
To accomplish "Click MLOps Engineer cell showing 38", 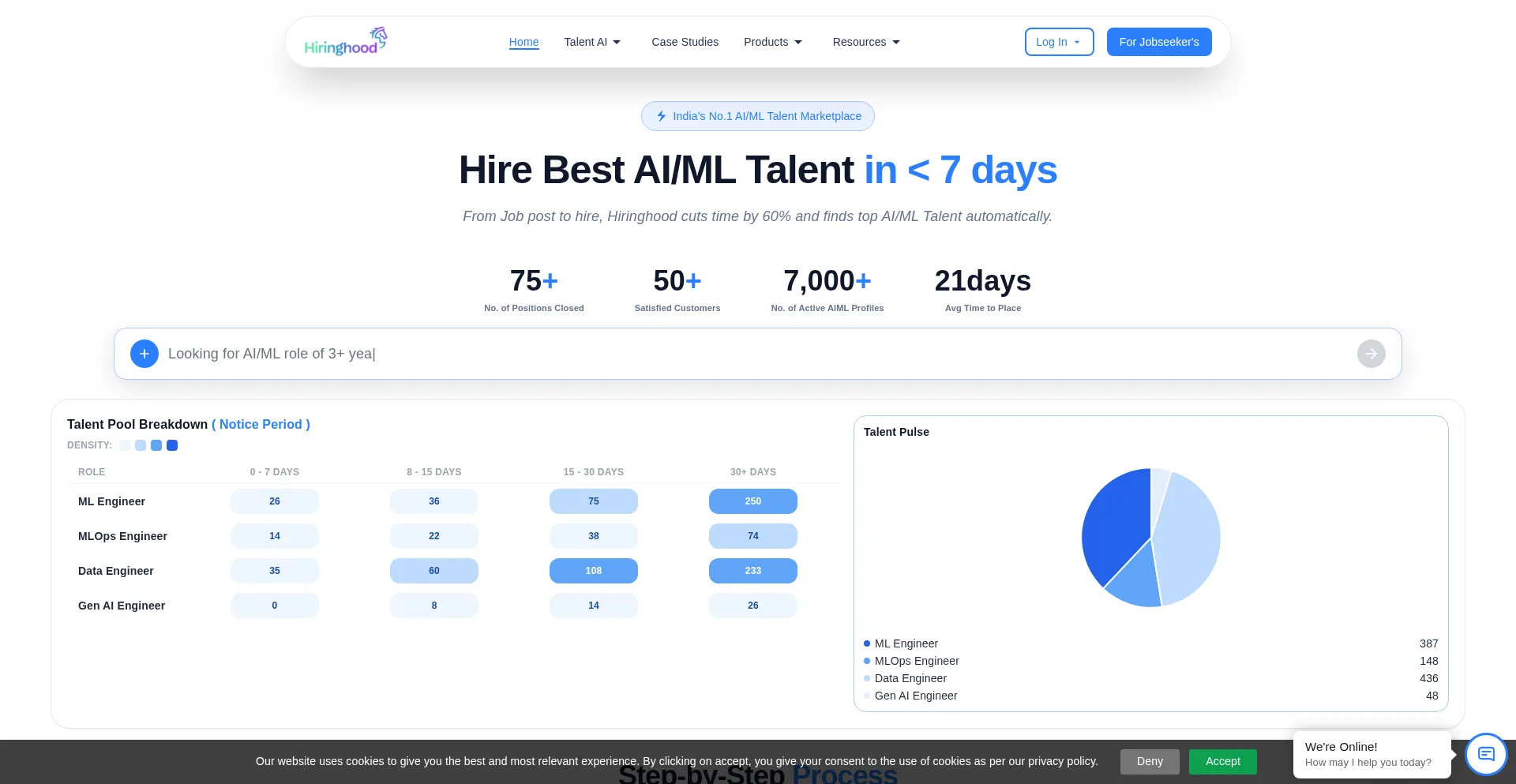I will (594, 536).
